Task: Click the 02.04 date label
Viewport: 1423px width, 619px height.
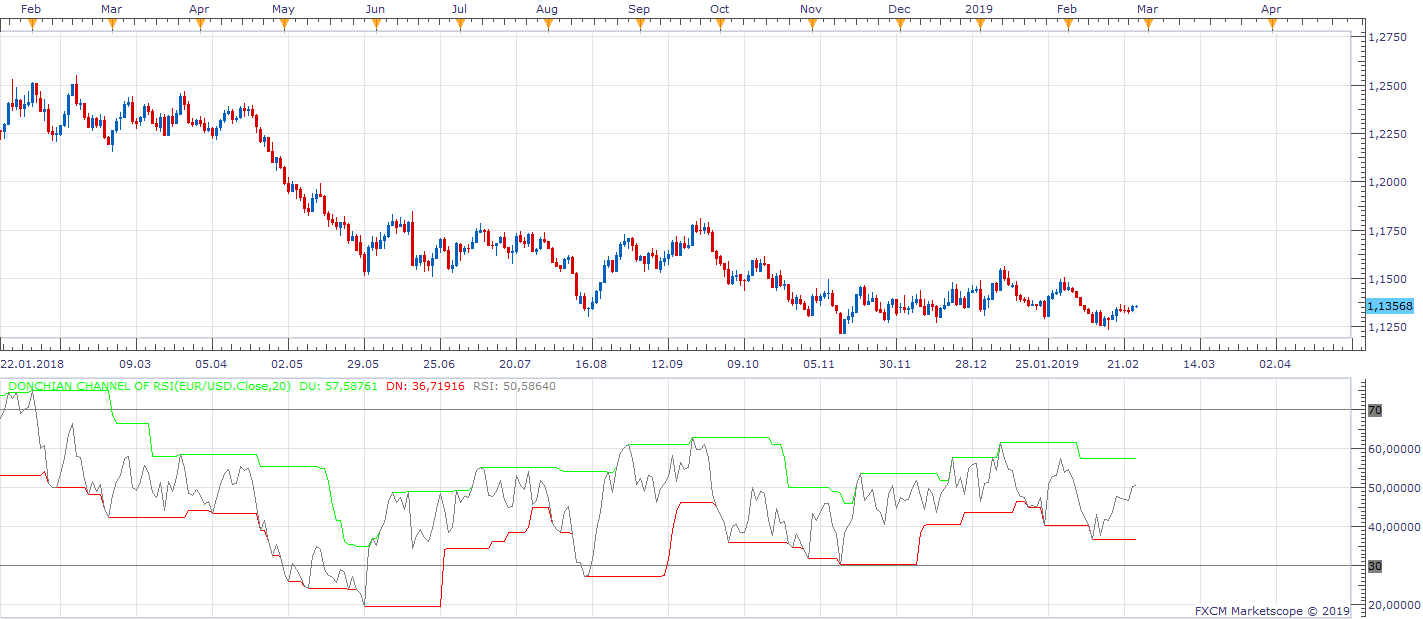Action: pos(1274,364)
